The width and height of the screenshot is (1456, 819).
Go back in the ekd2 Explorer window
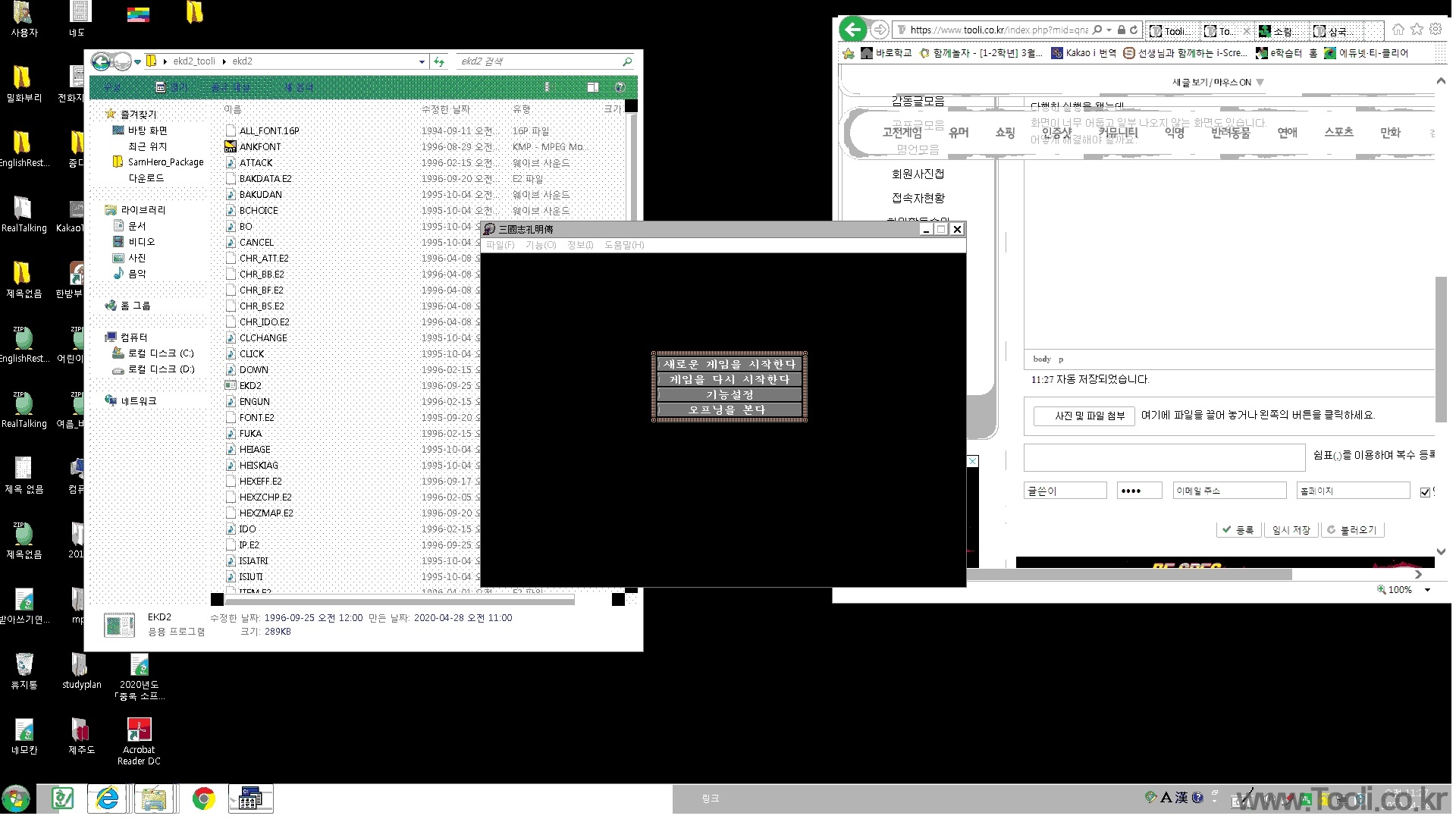pyautogui.click(x=101, y=61)
